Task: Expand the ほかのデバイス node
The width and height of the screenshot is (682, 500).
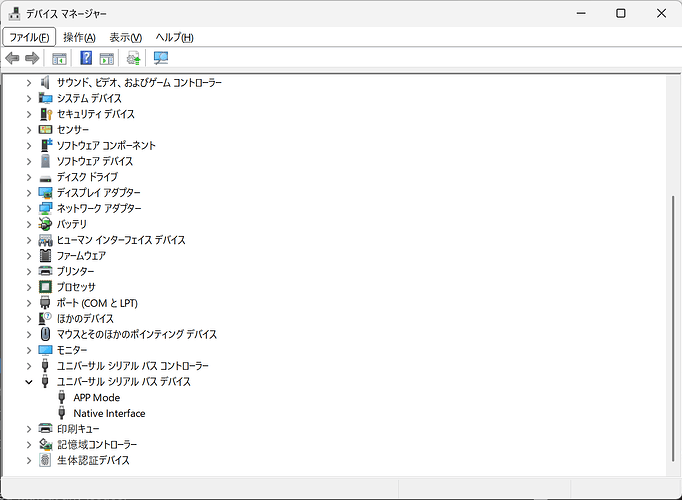Action: [x=29, y=319]
